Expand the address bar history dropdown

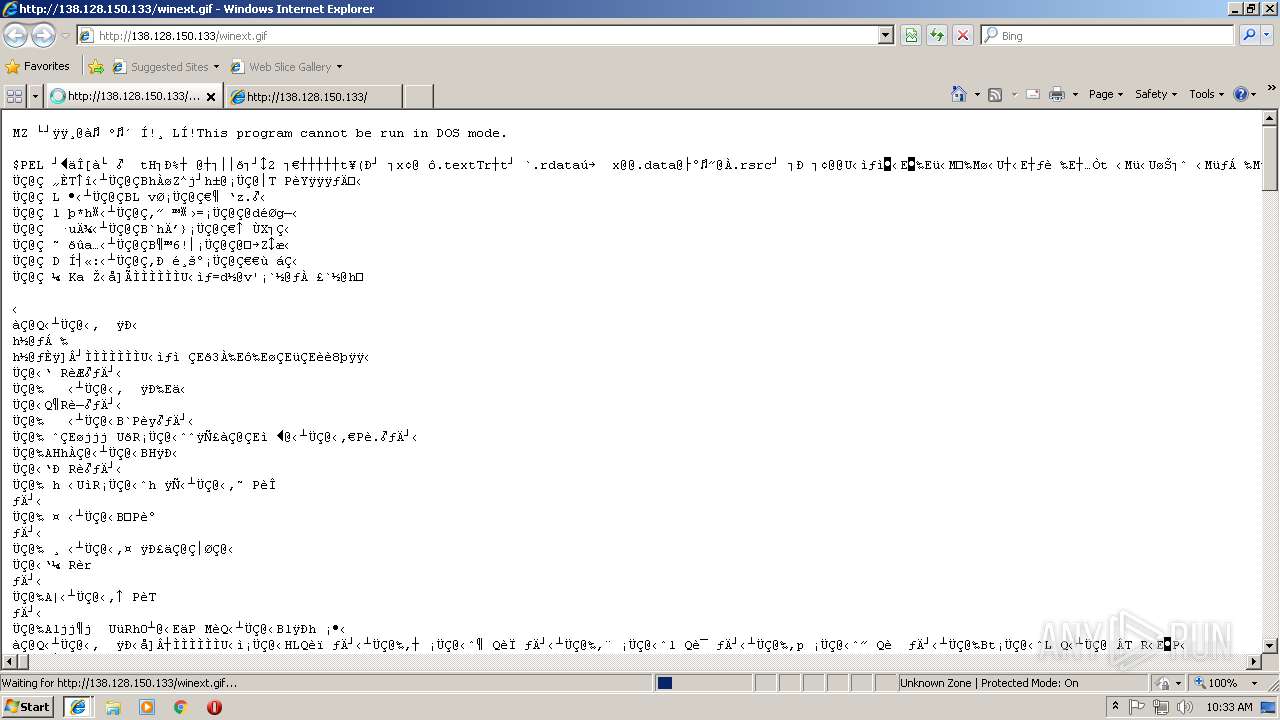pos(885,36)
